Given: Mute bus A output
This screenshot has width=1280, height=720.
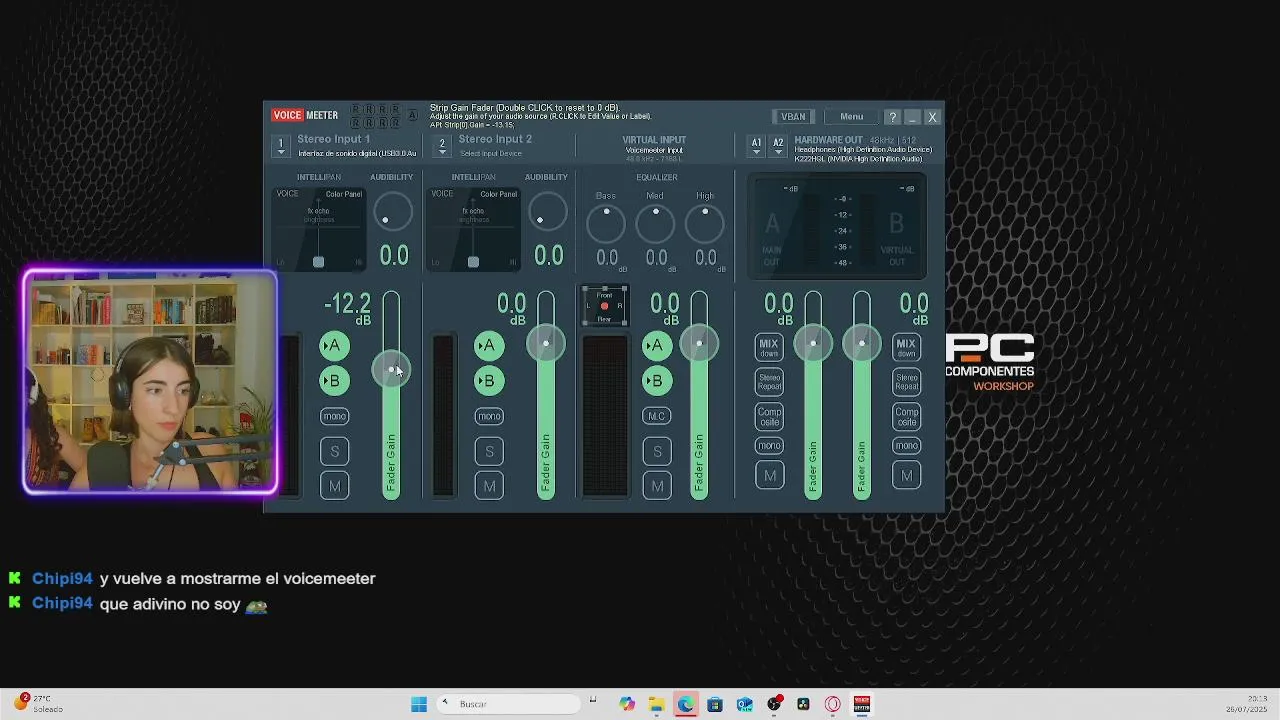Looking at the screenshot, I should (x=769, y=476).
